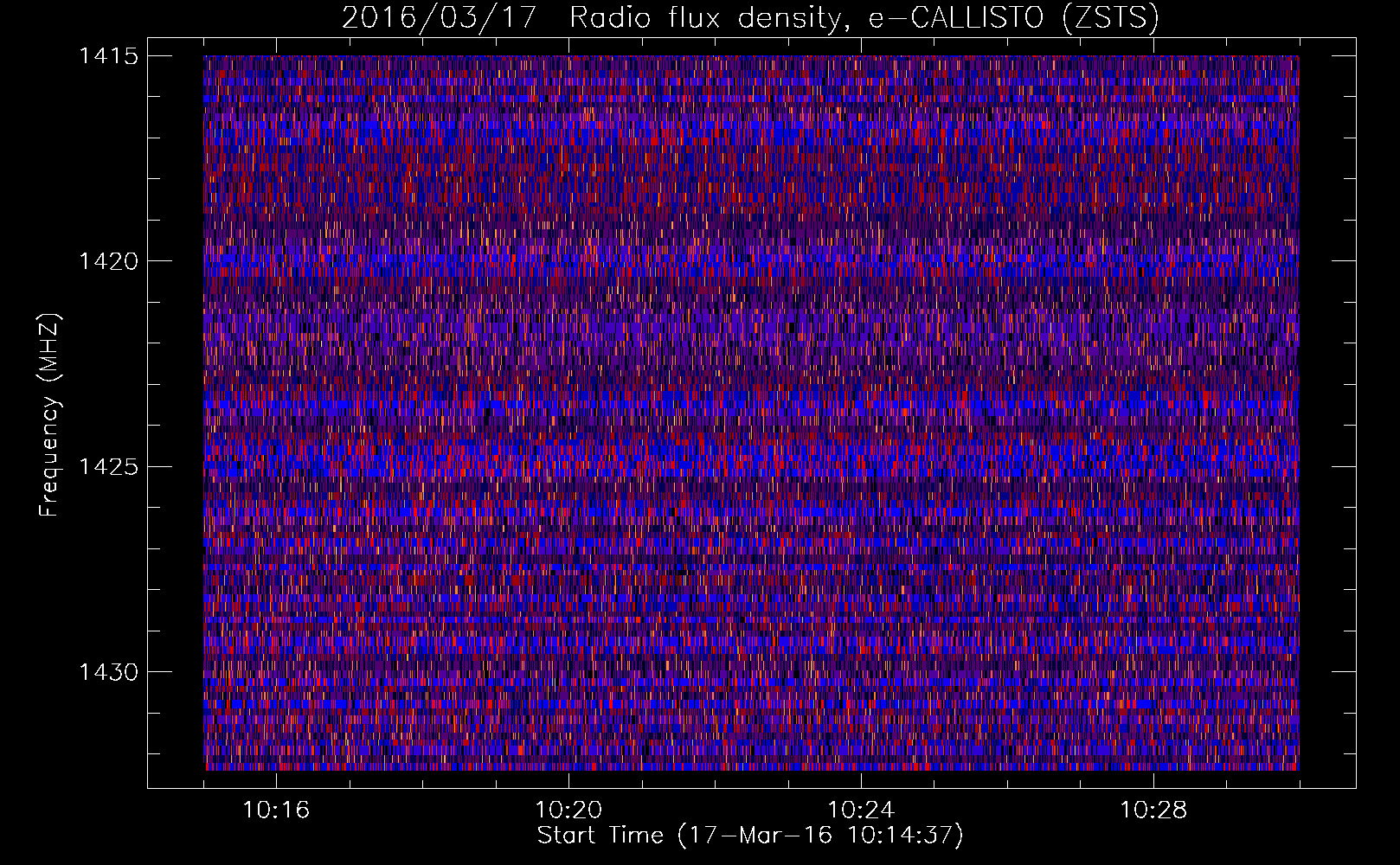This screenshot has width=1400, height=865.
Task: Click the 10:20 time tick label
Action: click(x=568, y=811)
